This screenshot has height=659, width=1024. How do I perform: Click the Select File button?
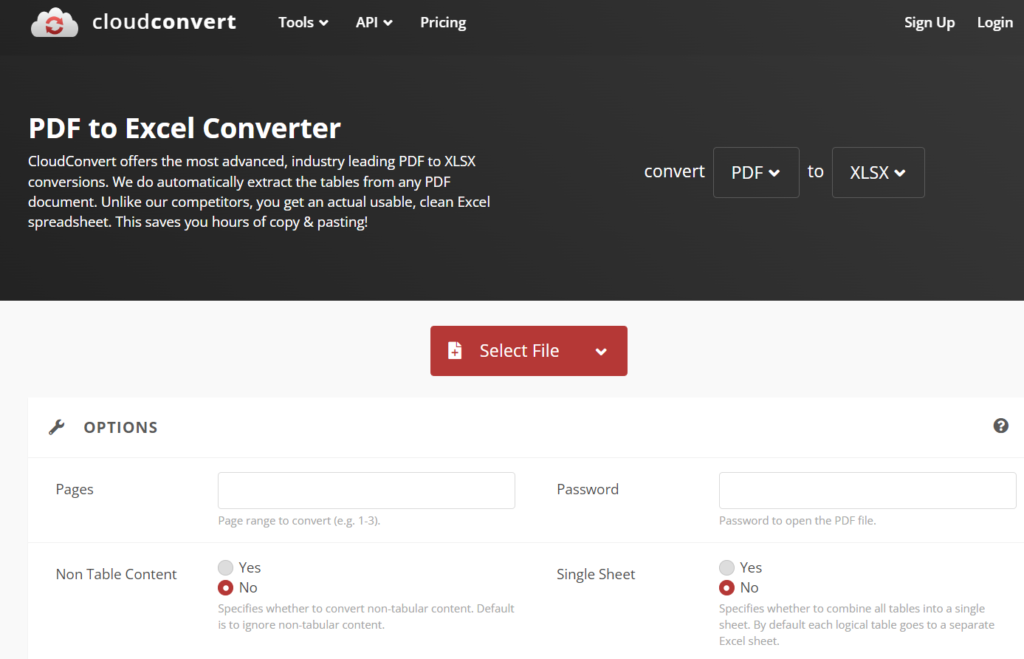518,351
